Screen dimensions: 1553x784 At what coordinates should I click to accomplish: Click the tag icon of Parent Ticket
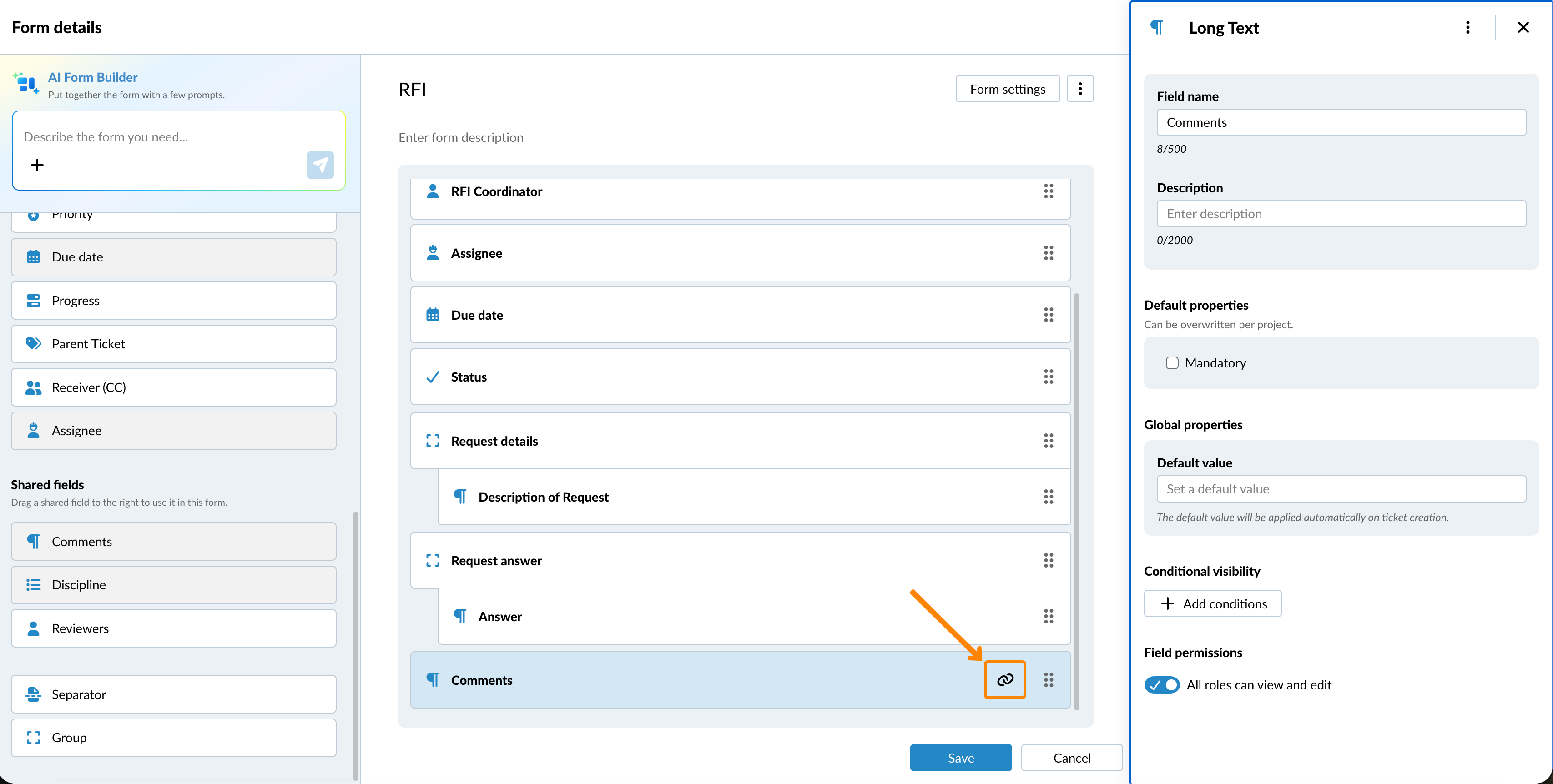[33, 343]
